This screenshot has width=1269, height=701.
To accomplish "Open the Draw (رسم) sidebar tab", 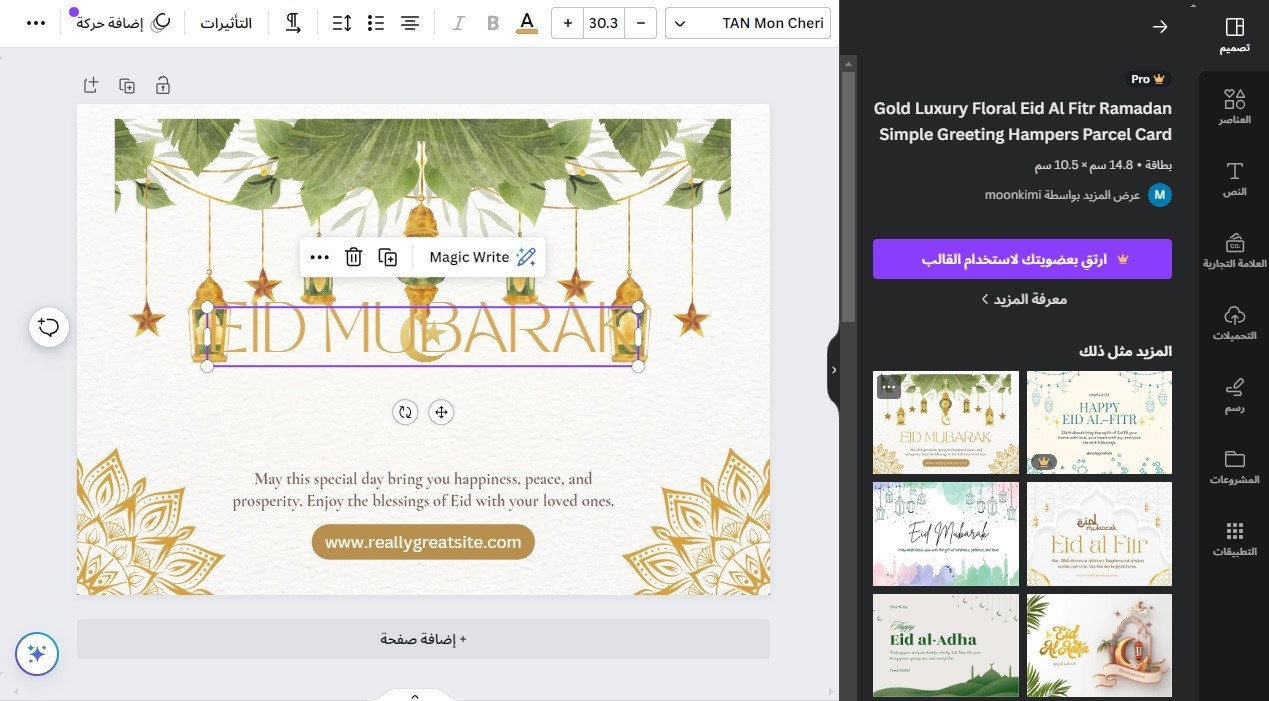I will (x=1234, y=394).
